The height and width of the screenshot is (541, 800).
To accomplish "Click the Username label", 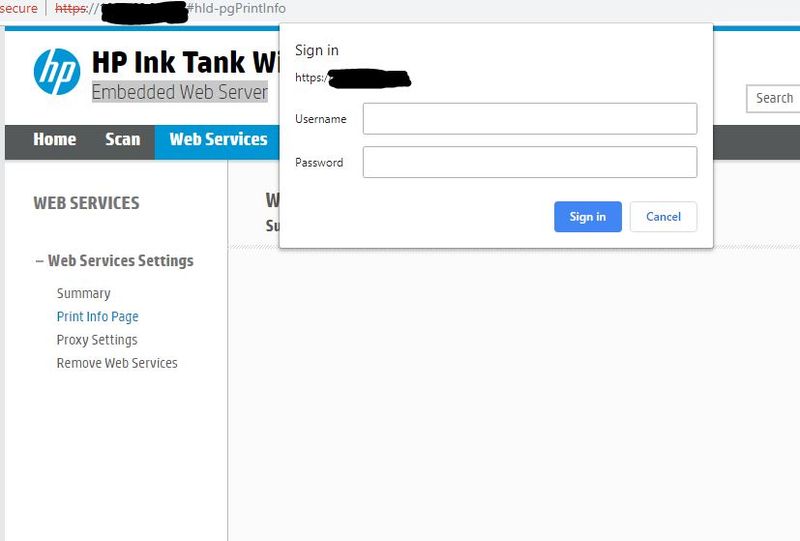I will [x=320, y=119].
